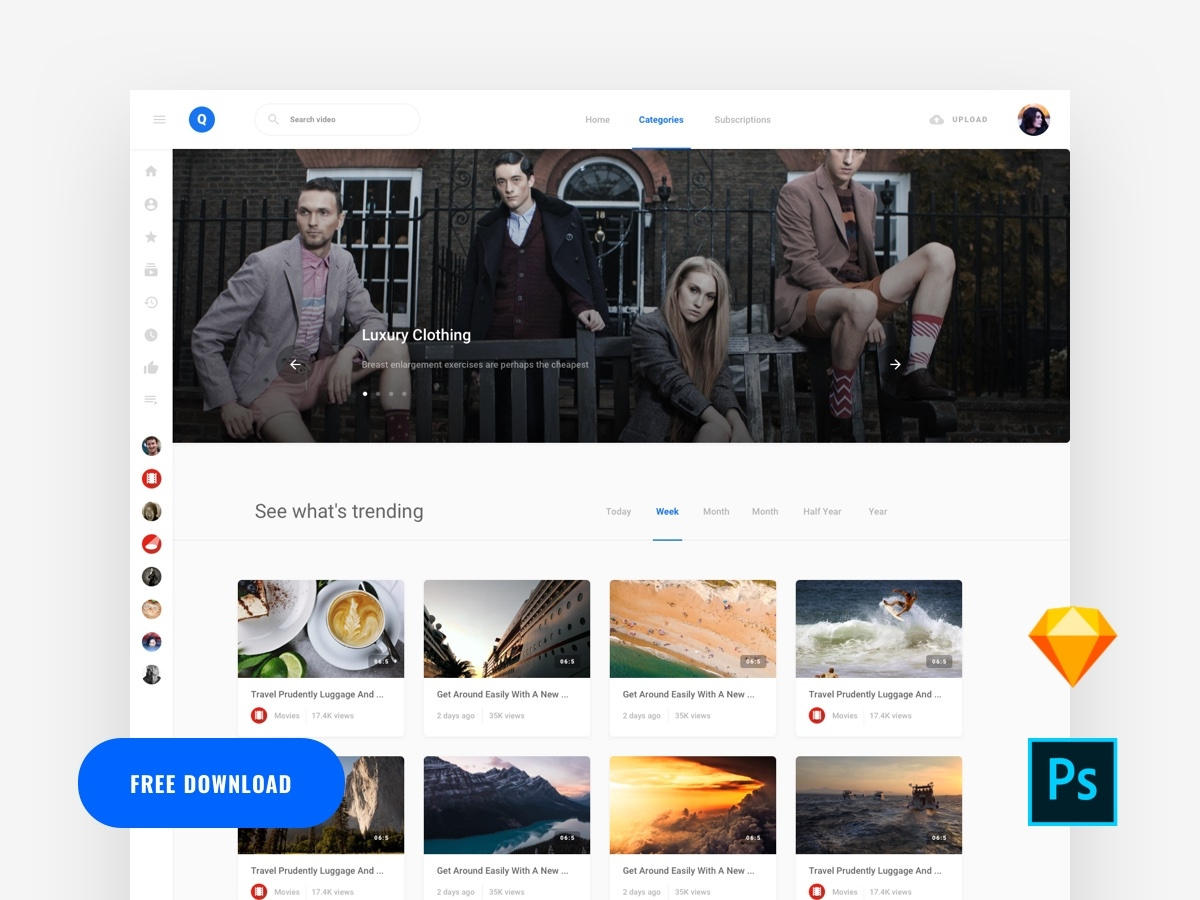1200x900 pixels.
Task: Click the Home icon in the left sidebar
Action: click(151, 171)
